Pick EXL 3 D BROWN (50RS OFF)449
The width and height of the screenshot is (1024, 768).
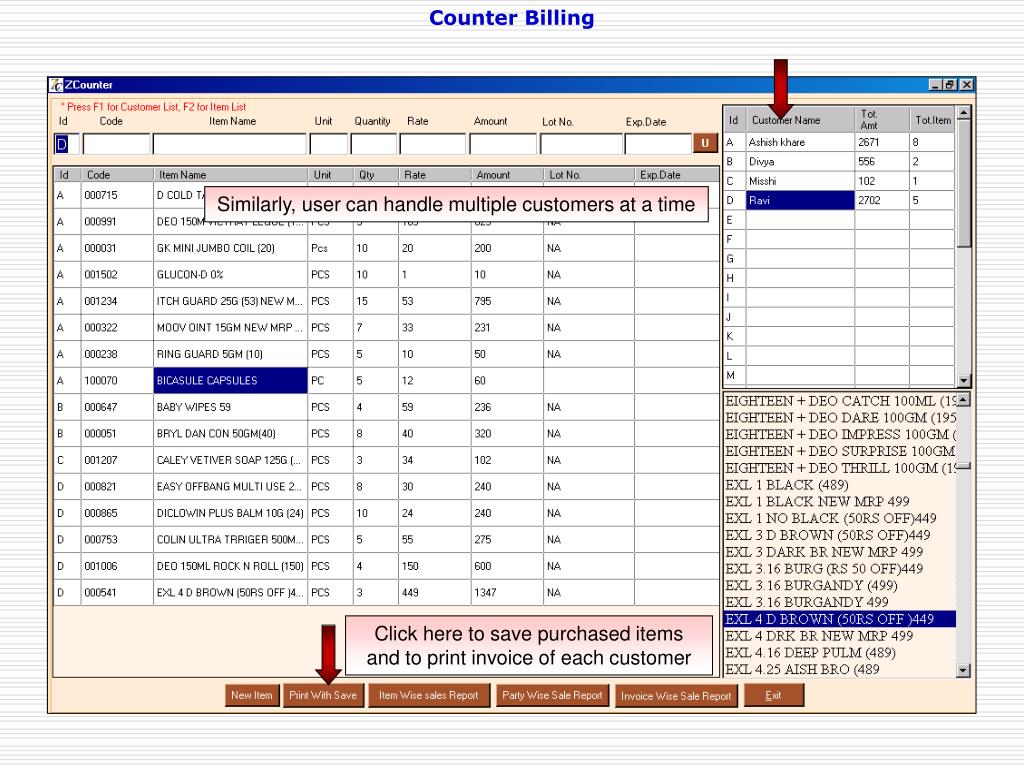point(840,536)
